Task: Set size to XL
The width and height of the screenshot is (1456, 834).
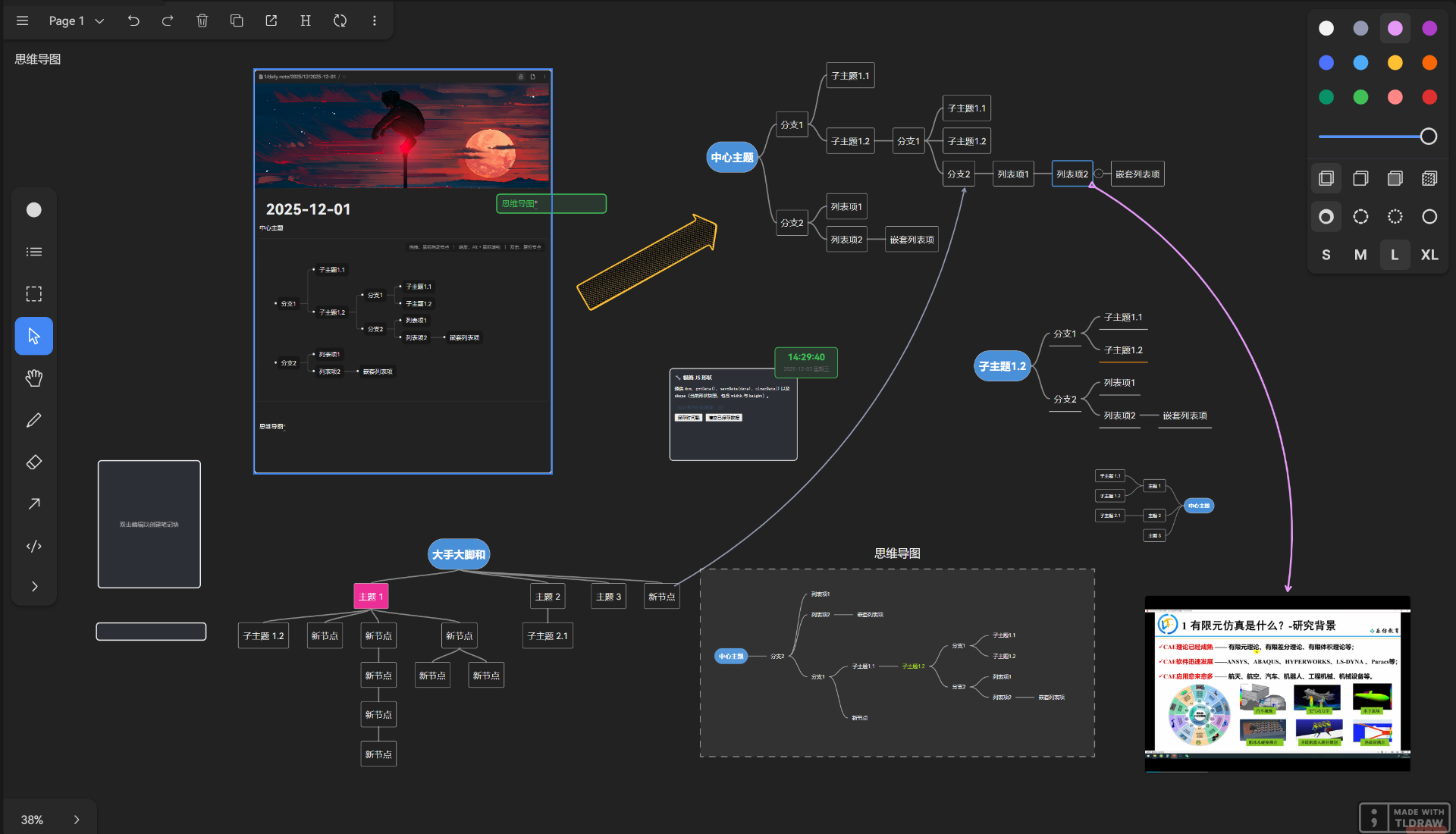Action: [x=1429, y=255]
